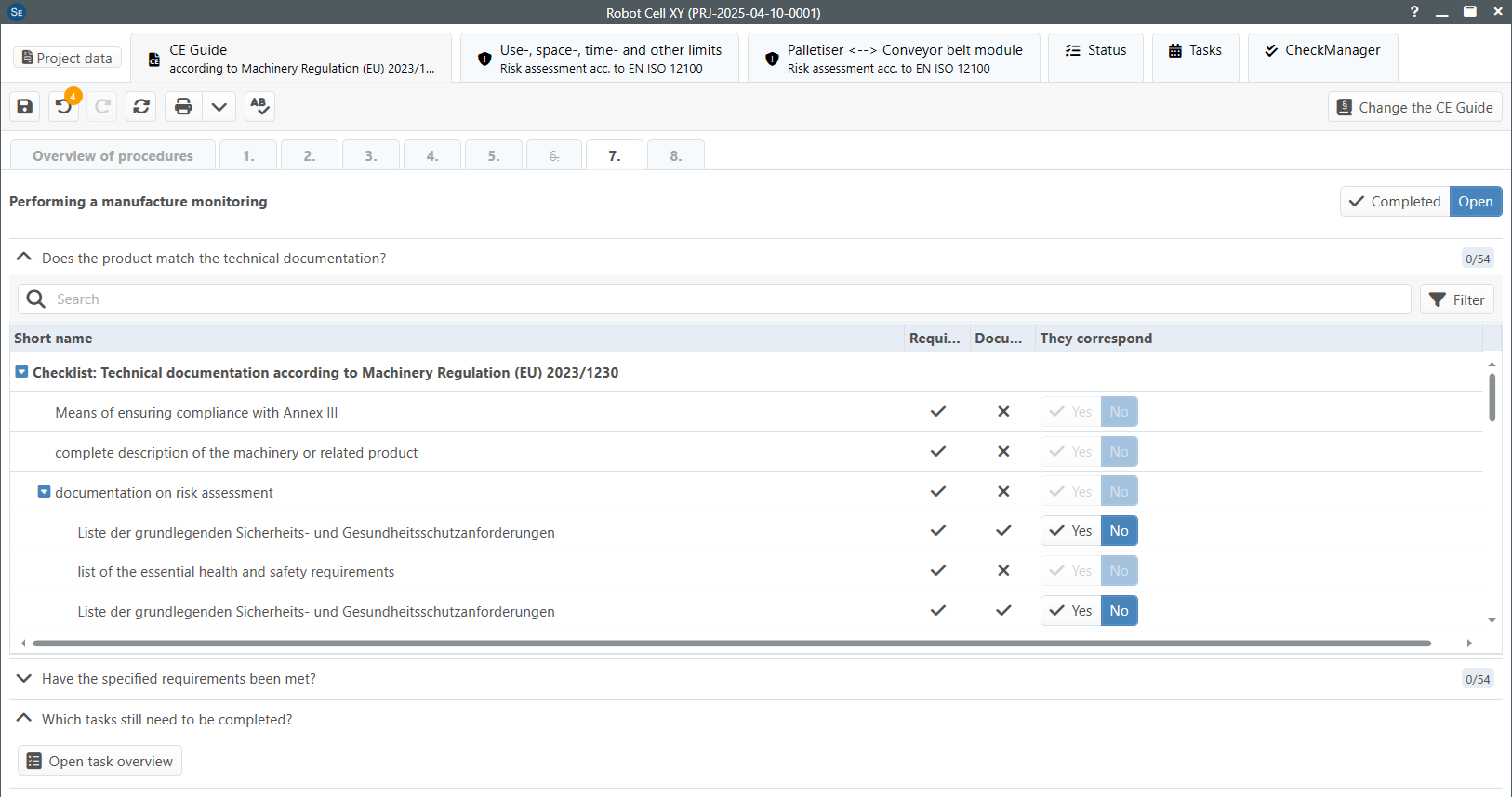1512x797 pixels.
Task: Collapse the Checklist: Technical documentation tree node
Action: (x=21, y=372)
